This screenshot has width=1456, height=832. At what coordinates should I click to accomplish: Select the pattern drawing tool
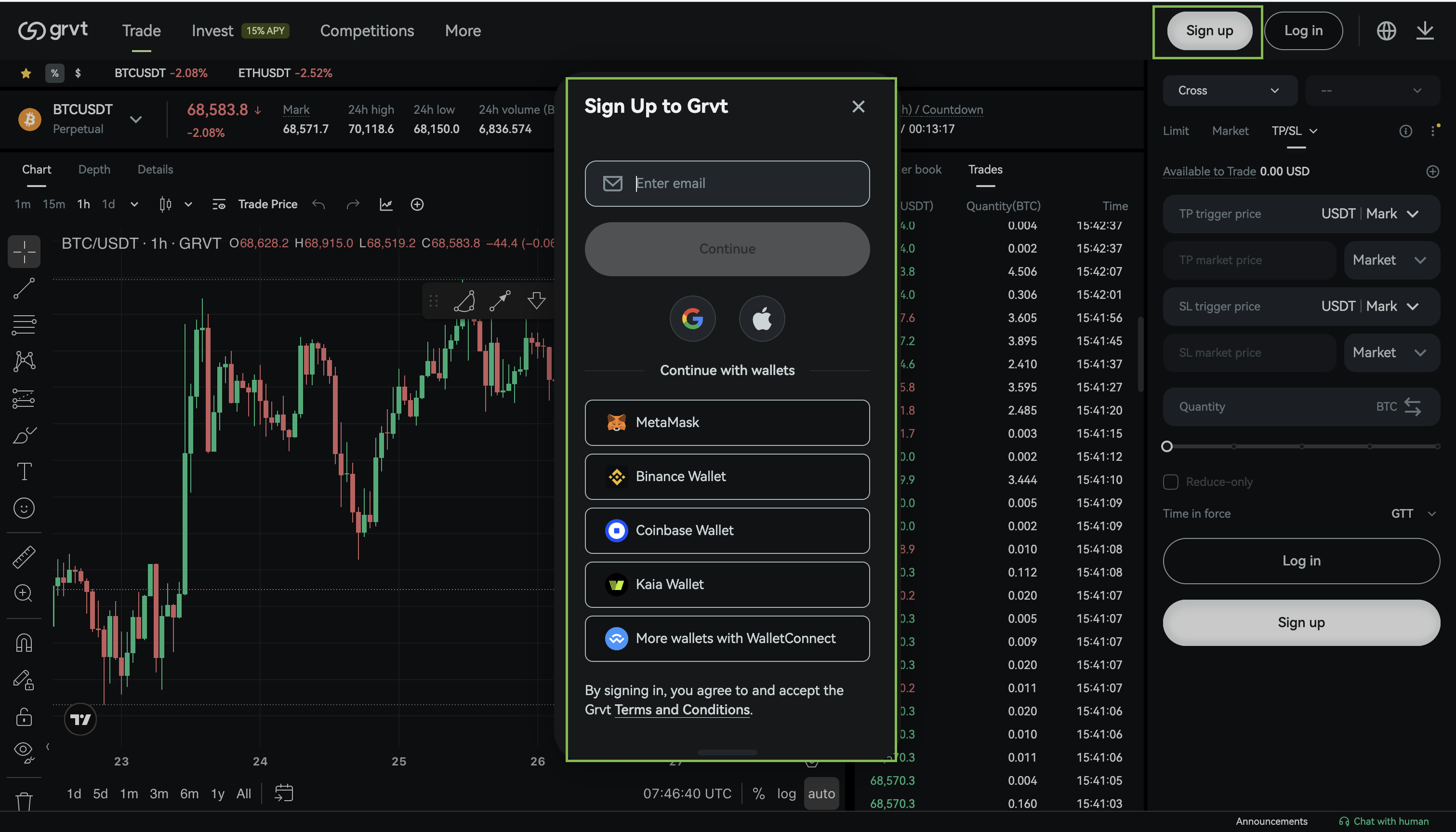click(24, 361)
